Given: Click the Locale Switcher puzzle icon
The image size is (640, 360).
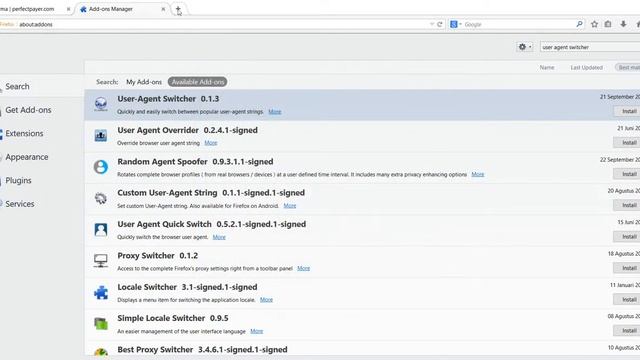Looking at the screenshot, I should [x=101, y=292].
